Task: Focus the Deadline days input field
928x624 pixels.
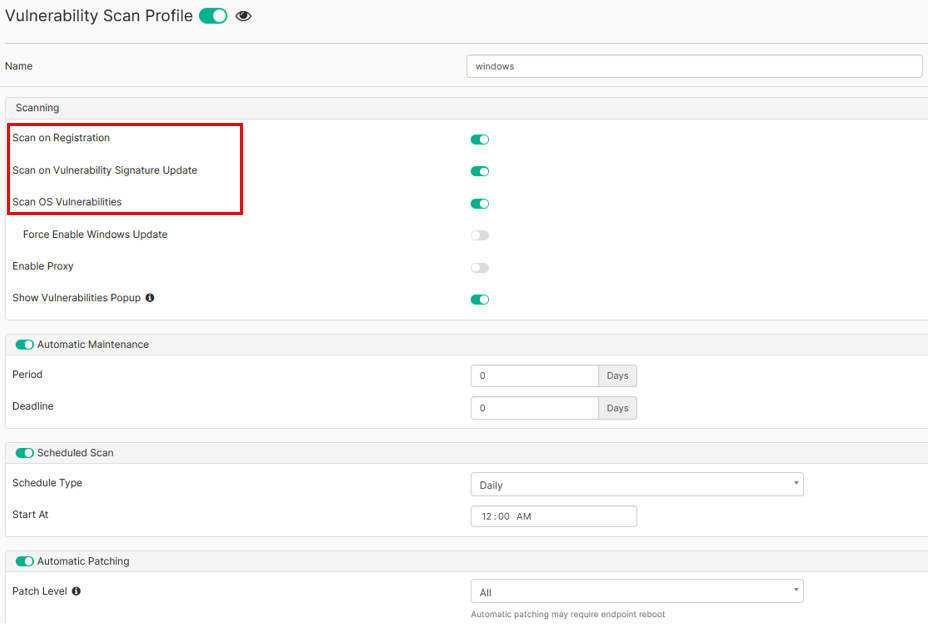Action: [x=534, y=408]
